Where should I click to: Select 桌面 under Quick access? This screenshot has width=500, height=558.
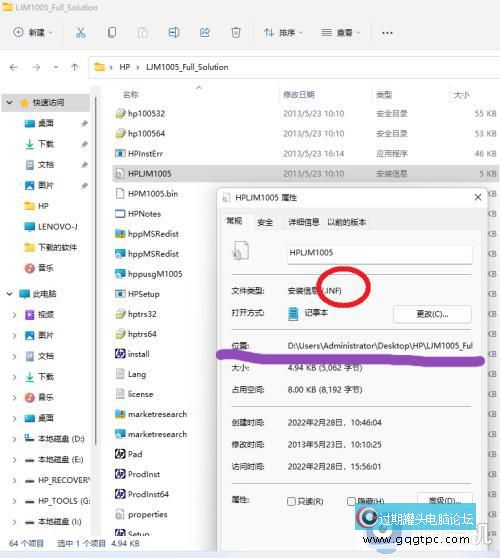(x=46, y=123)
